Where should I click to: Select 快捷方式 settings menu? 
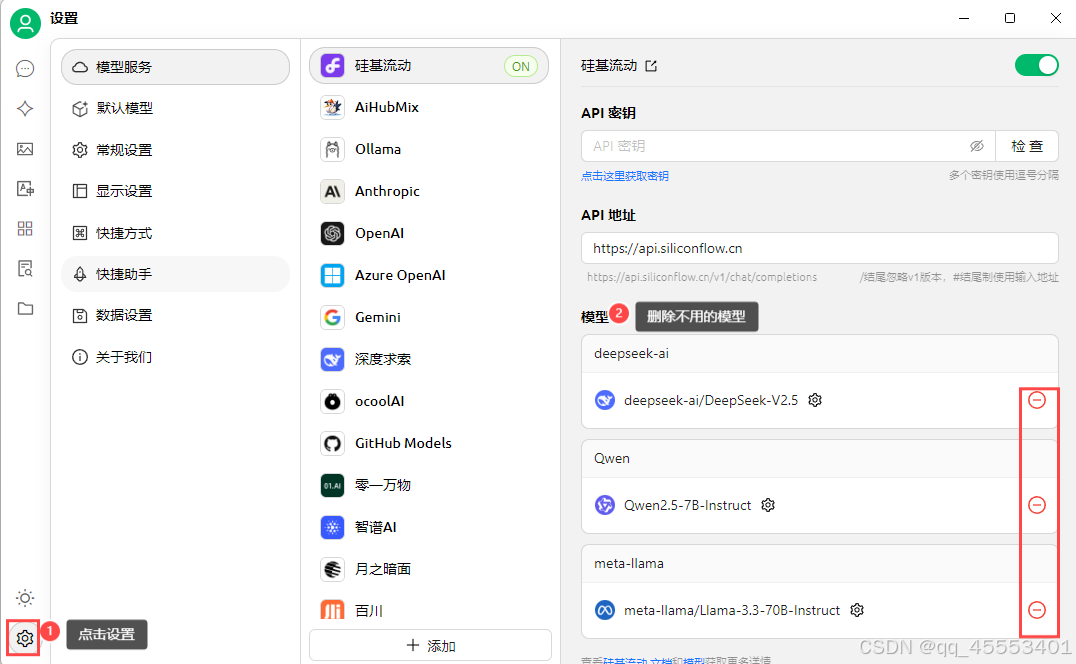pyautogui.click(x=176, y=233)
